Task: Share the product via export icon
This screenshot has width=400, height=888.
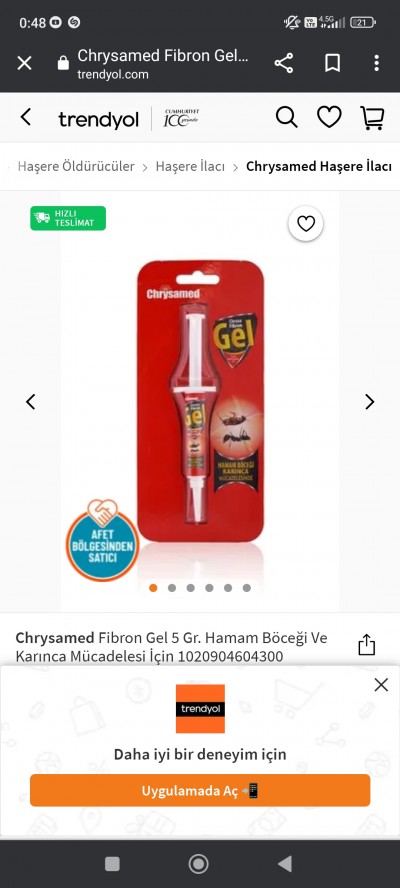Action: pyautogui.click(x=367, y=645)
